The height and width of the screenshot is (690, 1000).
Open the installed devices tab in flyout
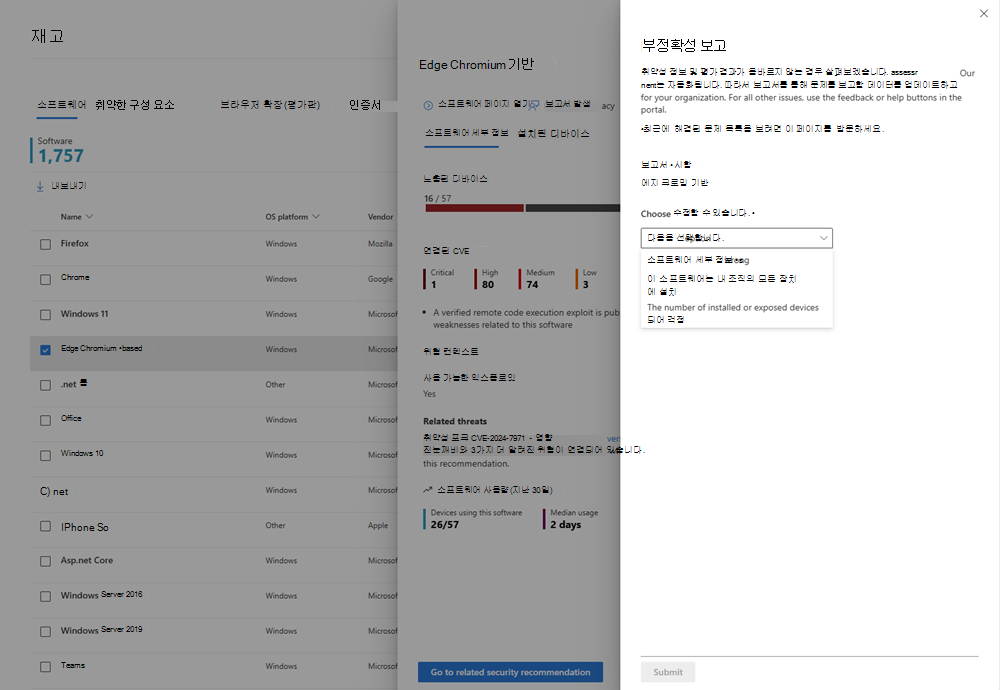tap(554, 133)
